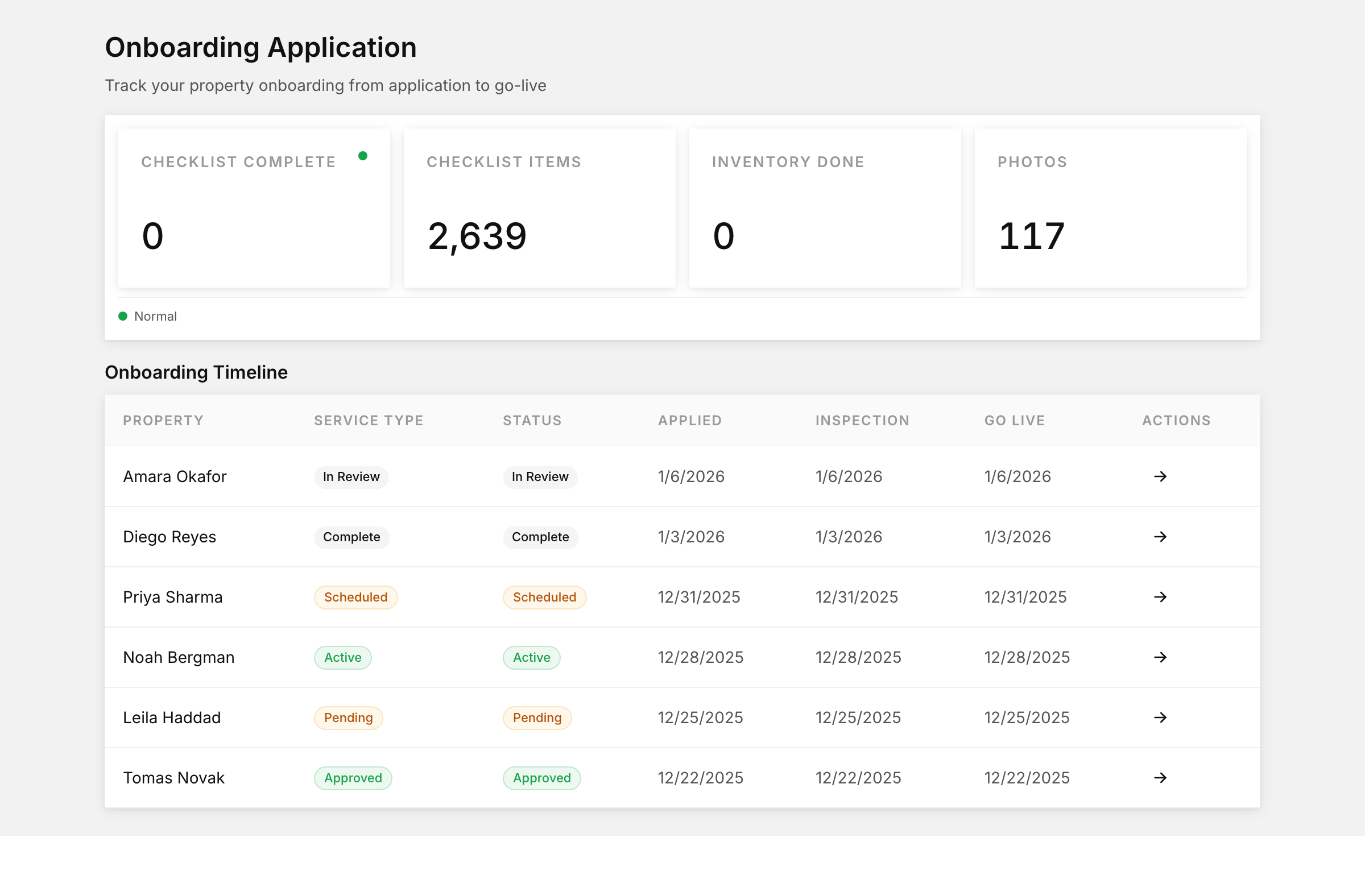1365x896 pixels.
Task: Click the Onboarding Application page title
Action: [x=261, y=48]
